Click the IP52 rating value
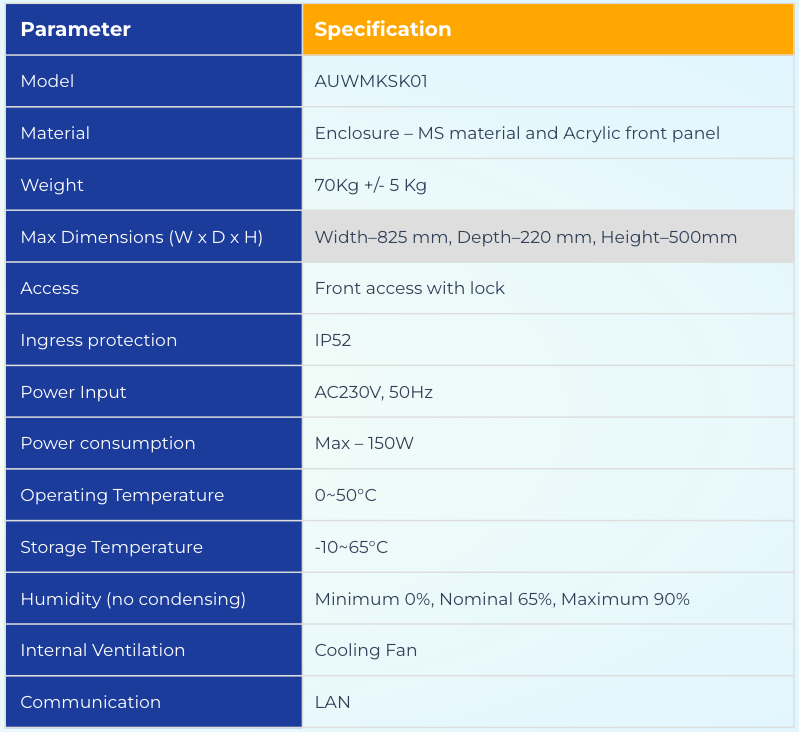 coord(333,340)
